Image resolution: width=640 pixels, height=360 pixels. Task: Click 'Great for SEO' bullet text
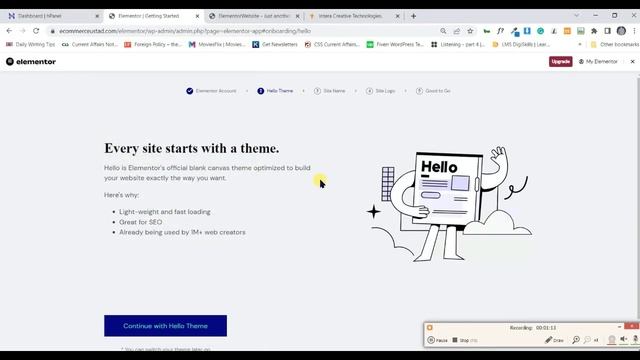coord(140,222)
